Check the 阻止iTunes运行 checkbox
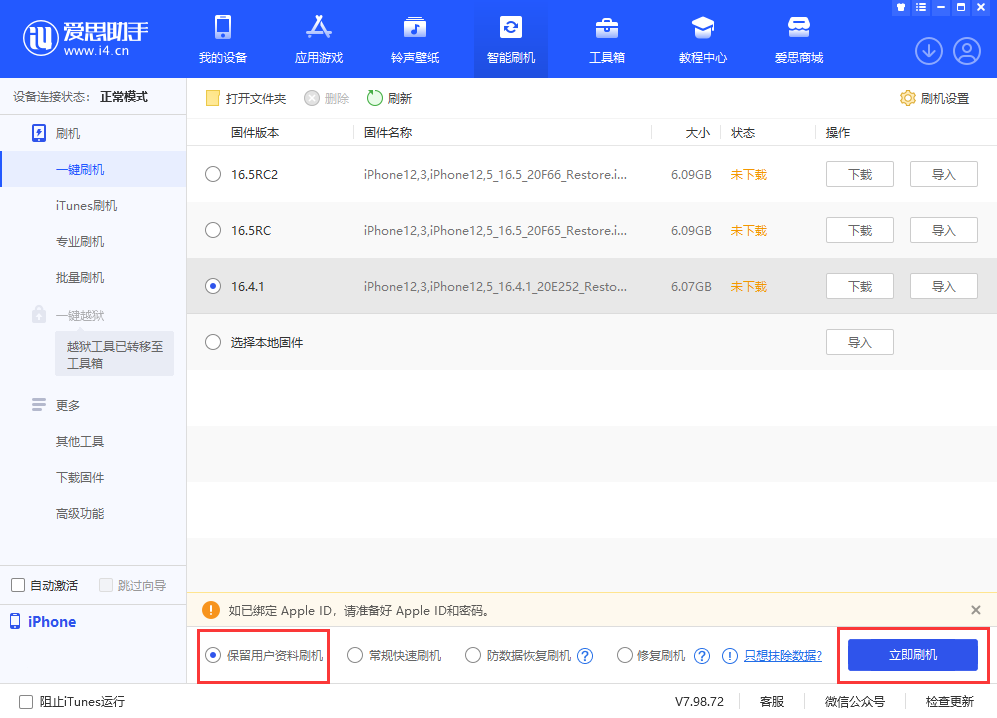997x718 pixels. click(26, 702)
